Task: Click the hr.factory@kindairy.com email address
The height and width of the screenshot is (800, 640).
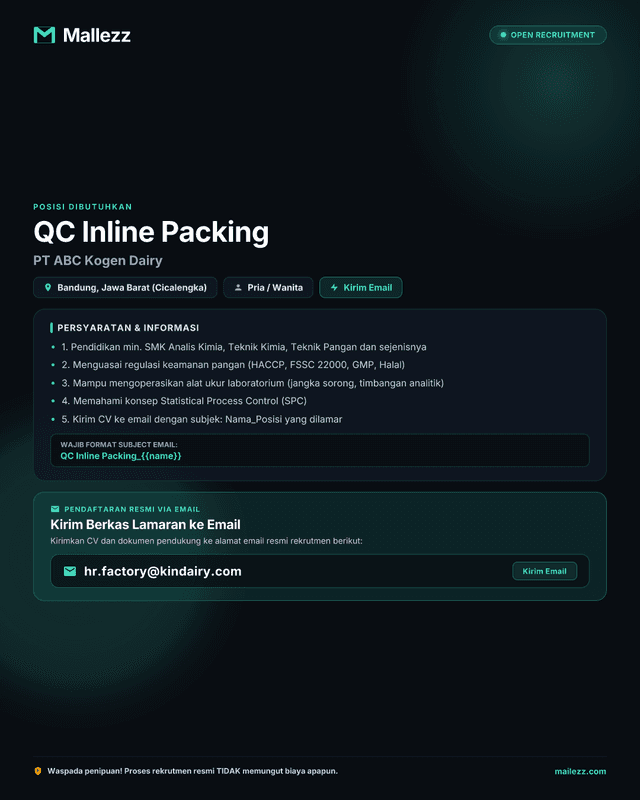Action: point(163,571)
